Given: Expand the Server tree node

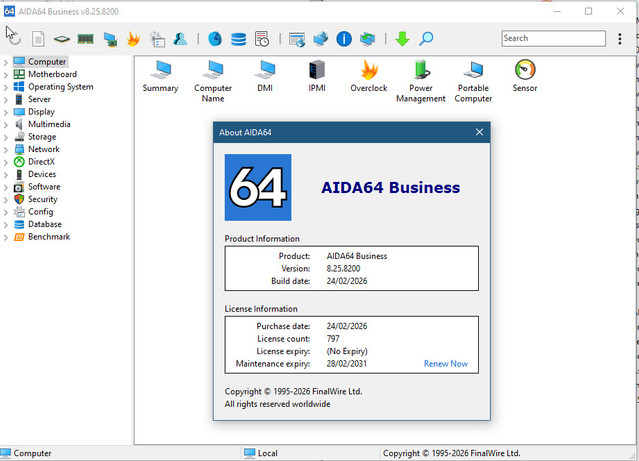Looking at the screenshot, I should [6, 100].
